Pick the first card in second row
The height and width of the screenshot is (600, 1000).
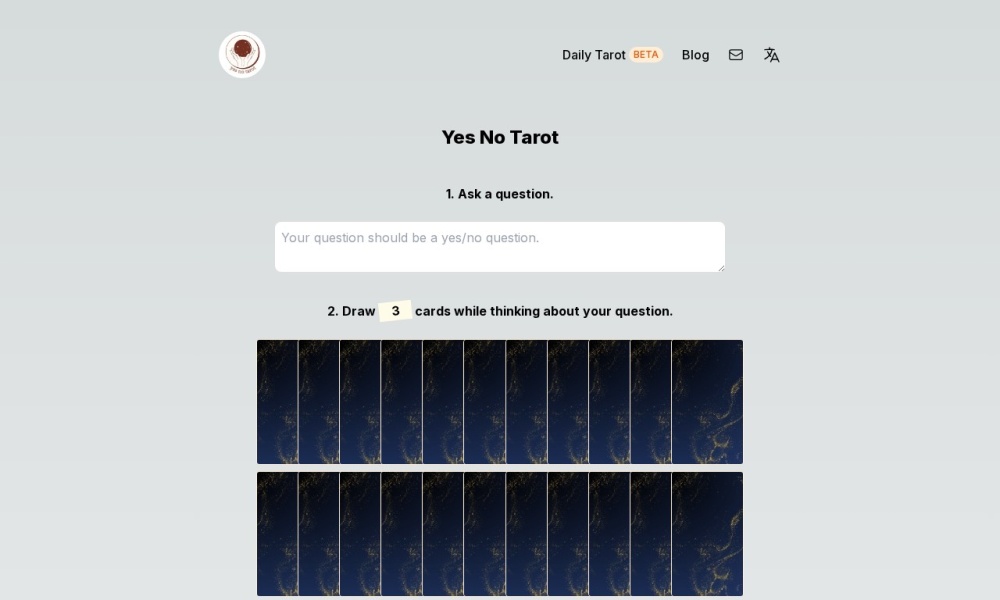[277, 534]
